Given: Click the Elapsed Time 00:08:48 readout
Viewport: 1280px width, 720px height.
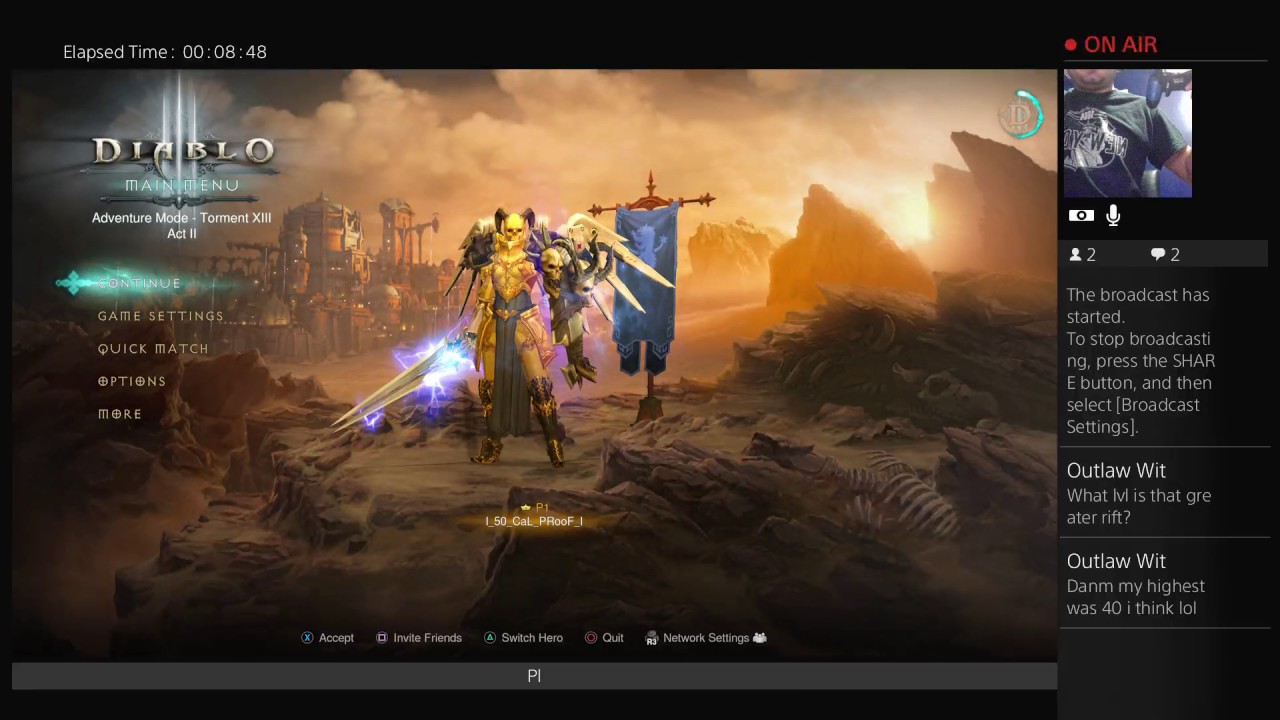Looking at the screenshot, I should 165,52.
